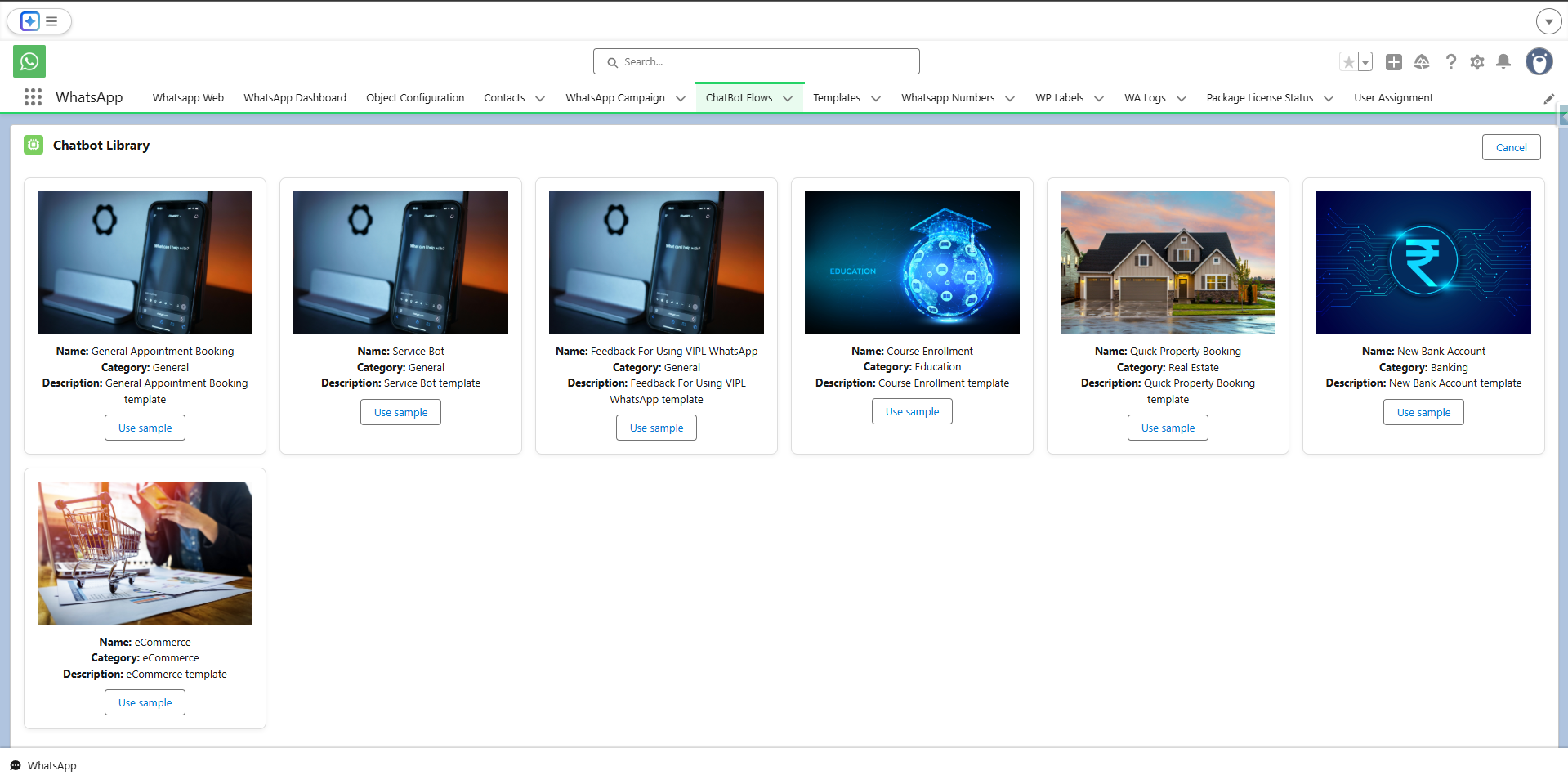Viewport: 1568px width, 780px height.
Task: Click the Chatbot Library bot icon
Action: [34, 145]
